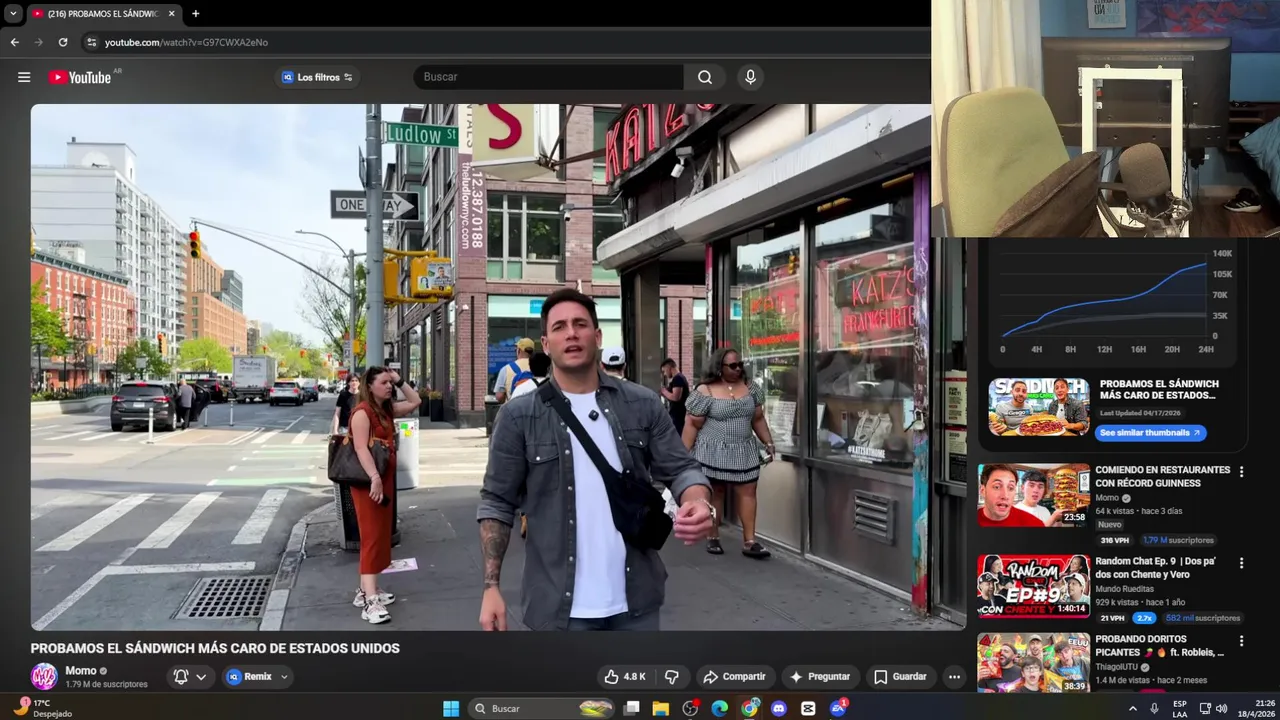Toggle Los filtros extension button

(x=317, y=77)
